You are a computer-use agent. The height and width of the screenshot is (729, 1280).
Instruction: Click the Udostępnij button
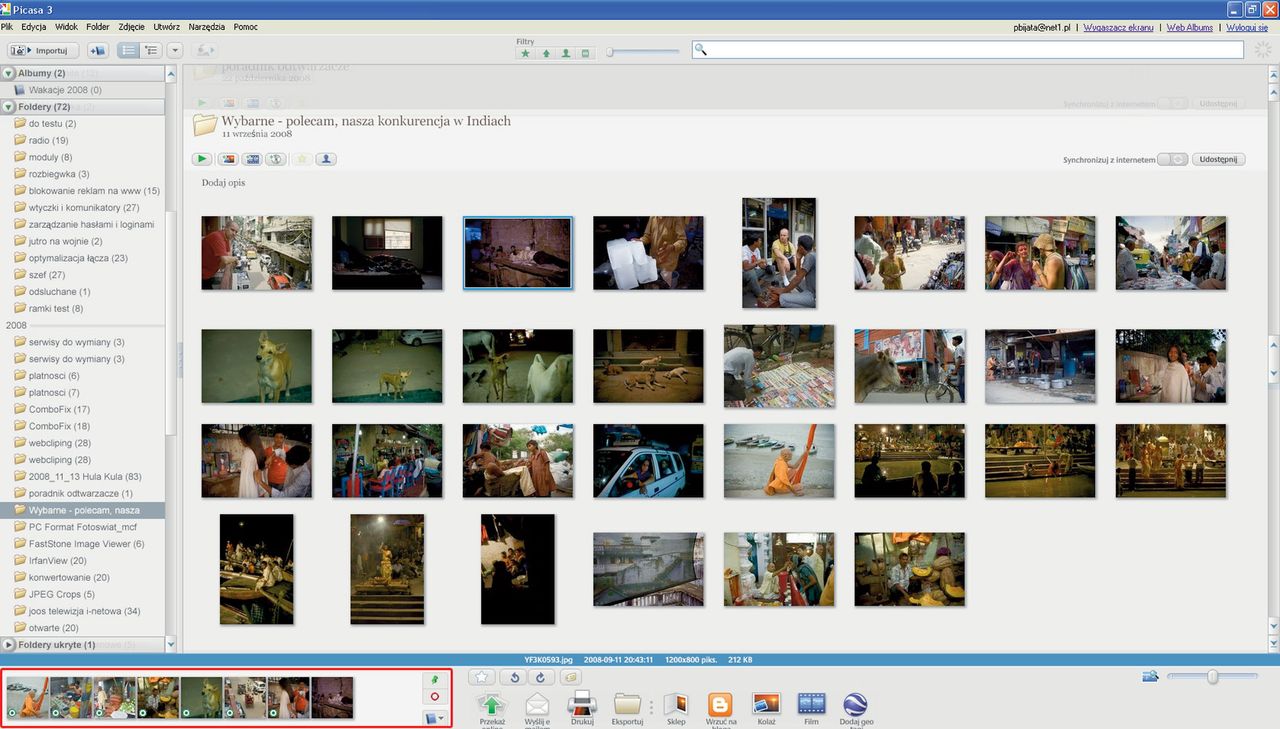coord(1218,160)
